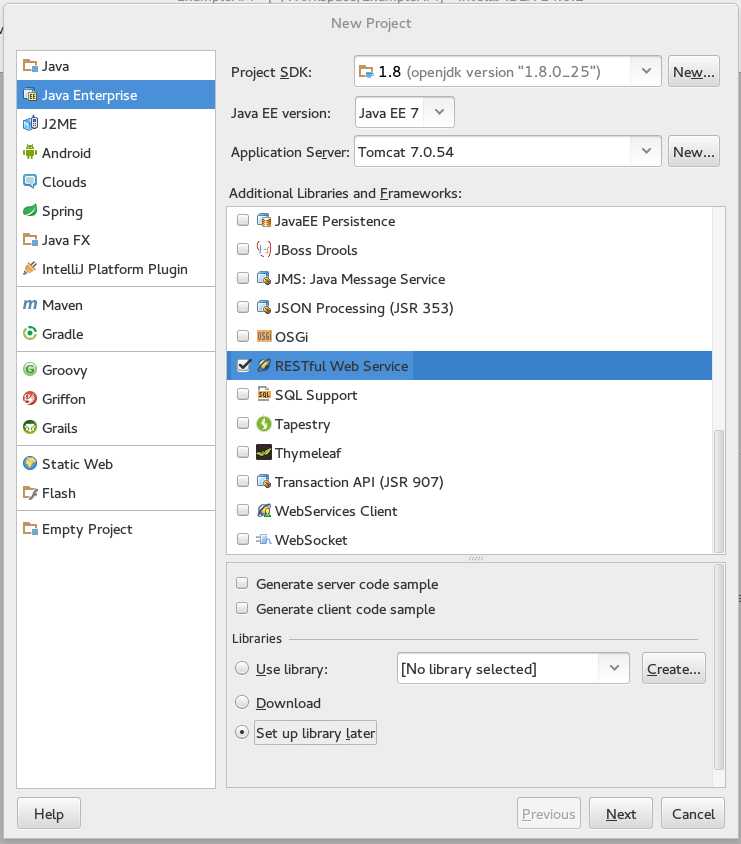Viewport: 741px width, 844px height.
Task: Check the OSGi checkbox
Action: (x=243, y=336)
